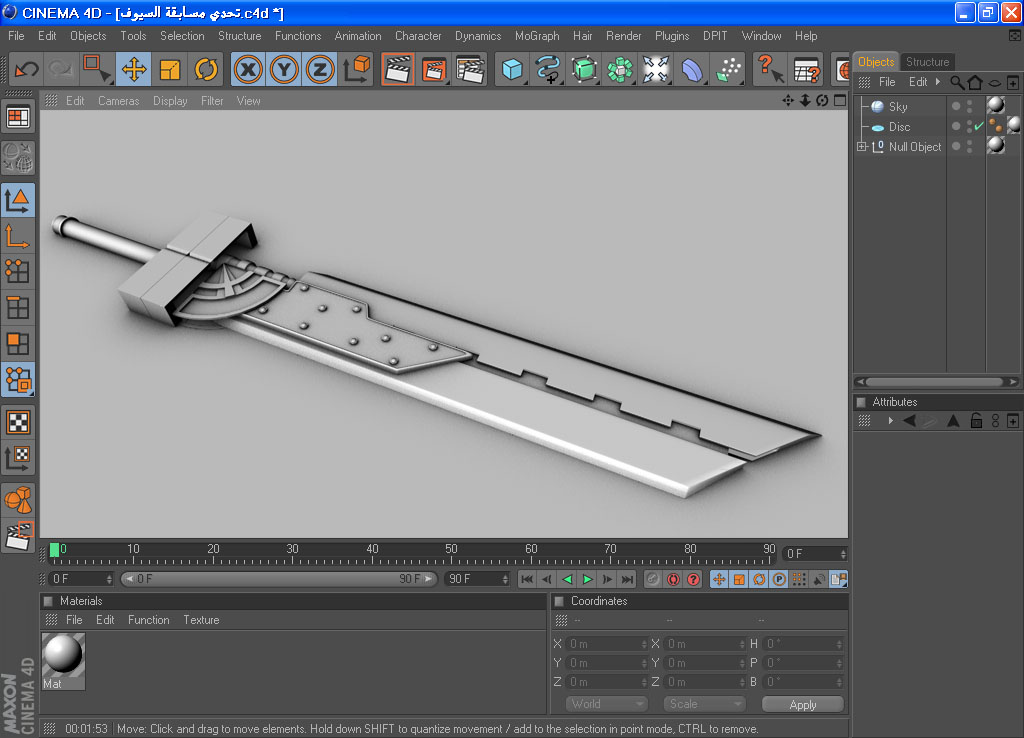
Task: Click the Undo arrow icon
Action: 27,69
